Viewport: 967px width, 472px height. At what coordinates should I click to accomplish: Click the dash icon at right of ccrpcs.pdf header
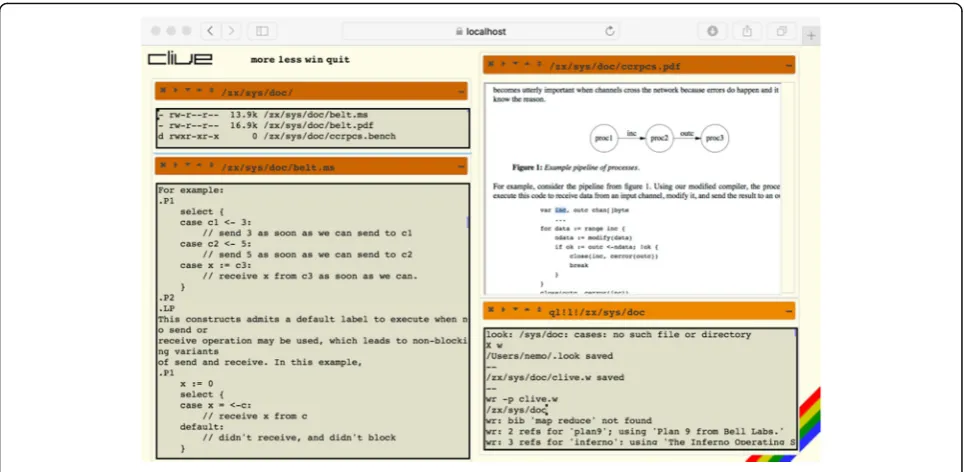[x=789, y=65]
